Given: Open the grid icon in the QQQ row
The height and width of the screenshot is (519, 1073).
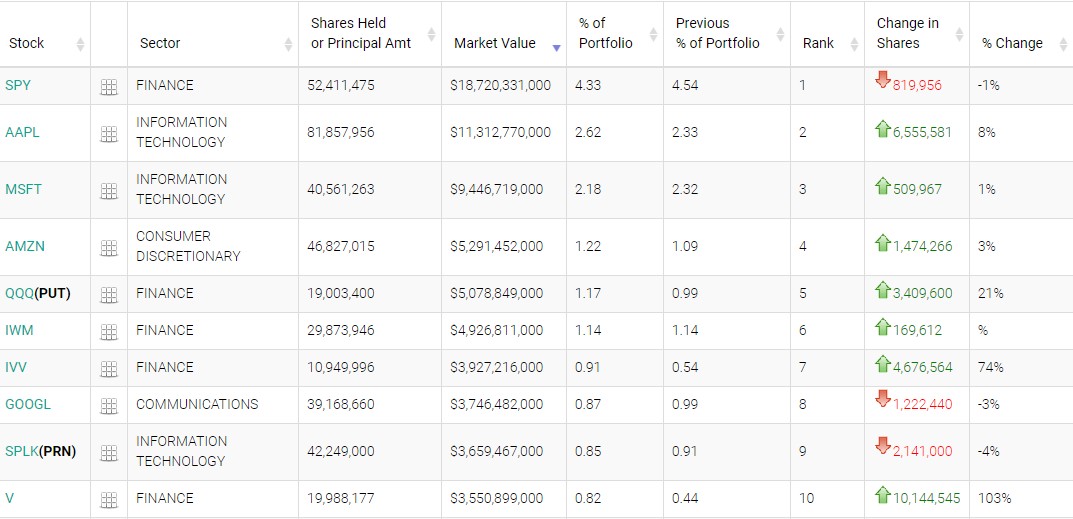Looking at the screenshot, I should click(109, 295).
